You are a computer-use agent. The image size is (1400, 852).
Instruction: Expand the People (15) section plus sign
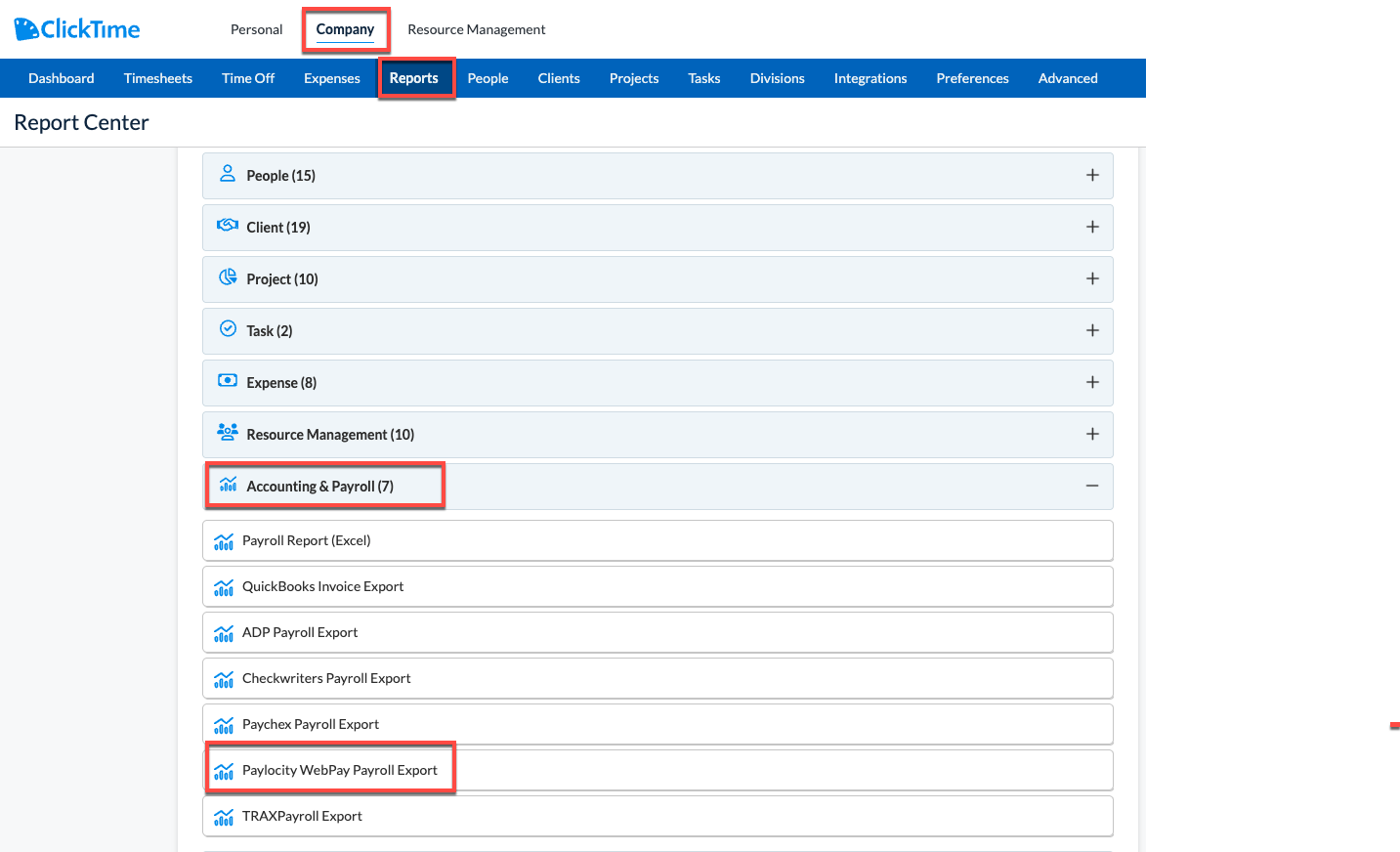click(1092, 175)
